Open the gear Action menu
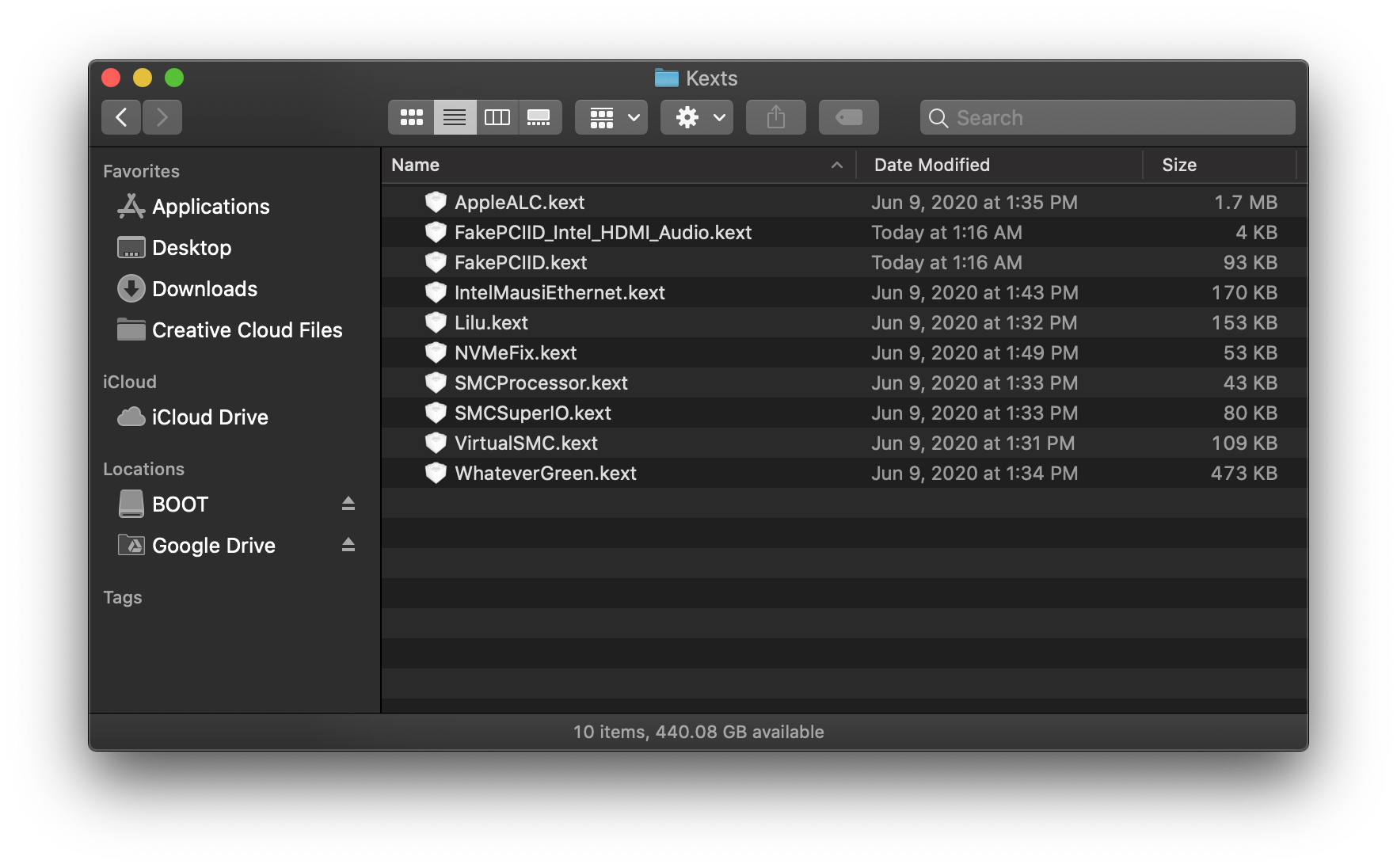The image size is (1397, 868). pyautogui.click(x=697, y=117)
